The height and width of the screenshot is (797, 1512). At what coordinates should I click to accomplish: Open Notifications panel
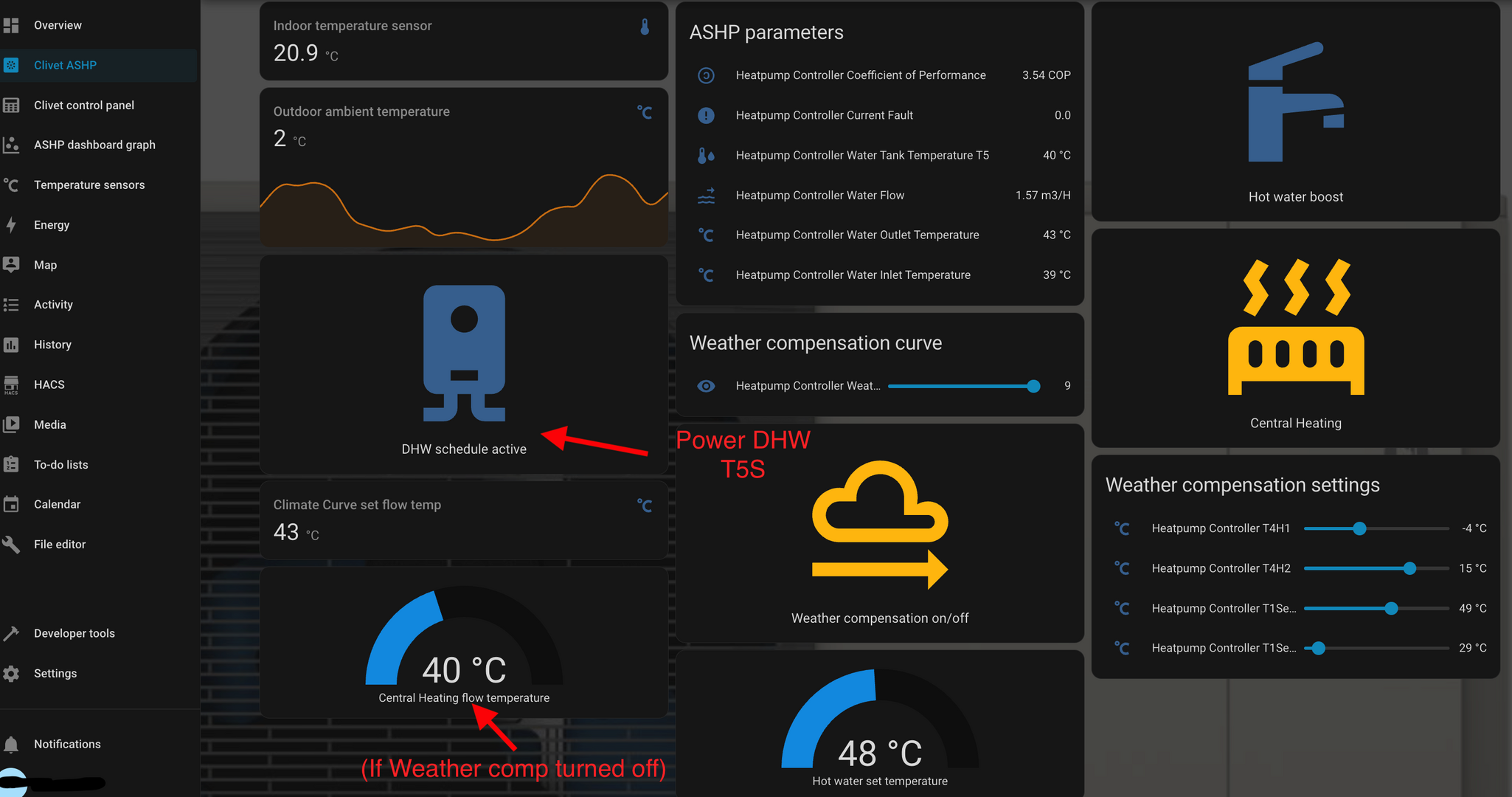pyautogui.click(x=66, y=744)
